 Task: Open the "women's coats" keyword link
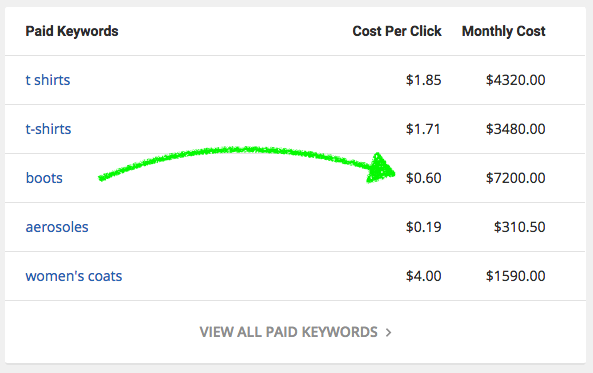(74, 276)
